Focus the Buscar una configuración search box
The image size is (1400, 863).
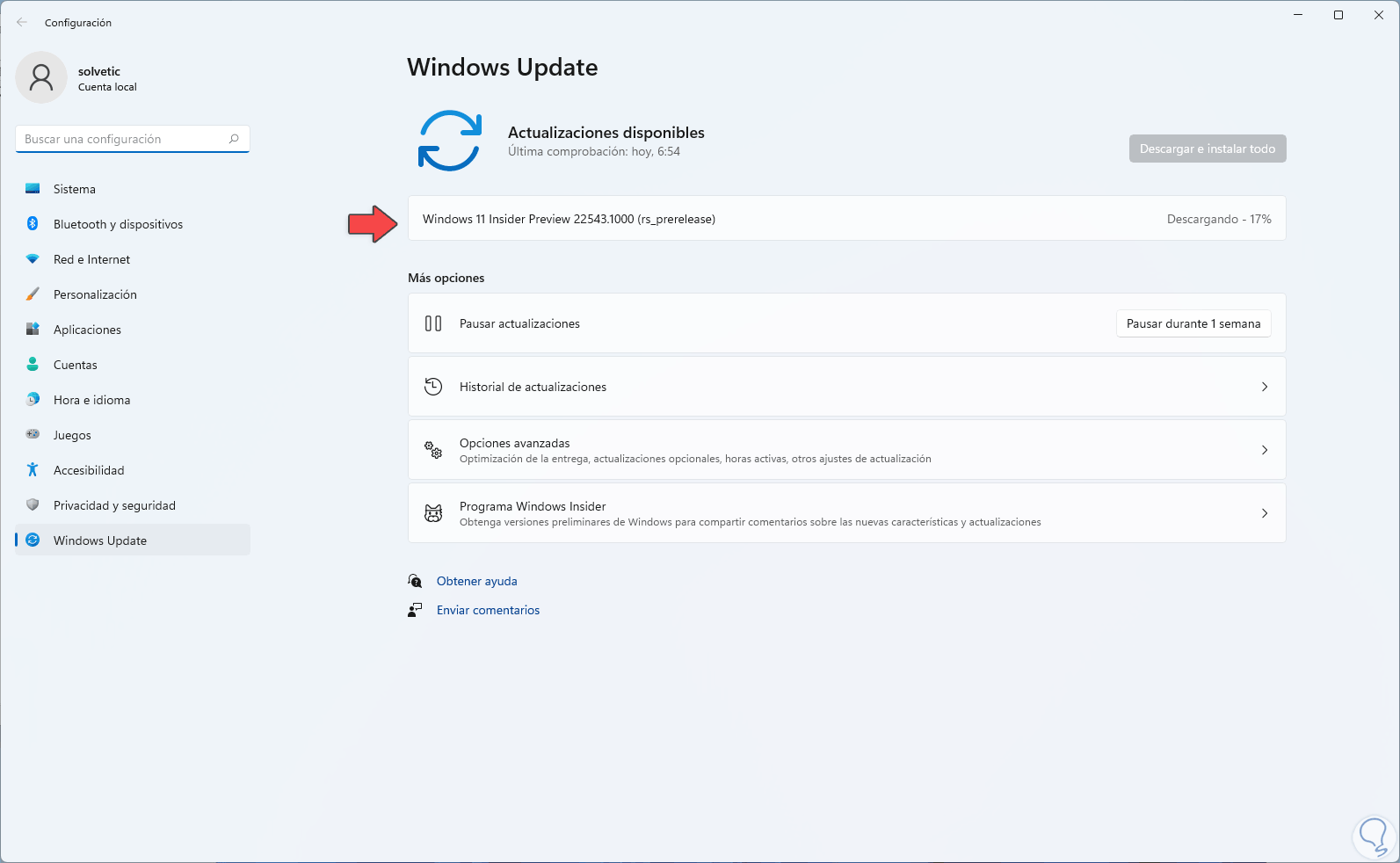133,139
